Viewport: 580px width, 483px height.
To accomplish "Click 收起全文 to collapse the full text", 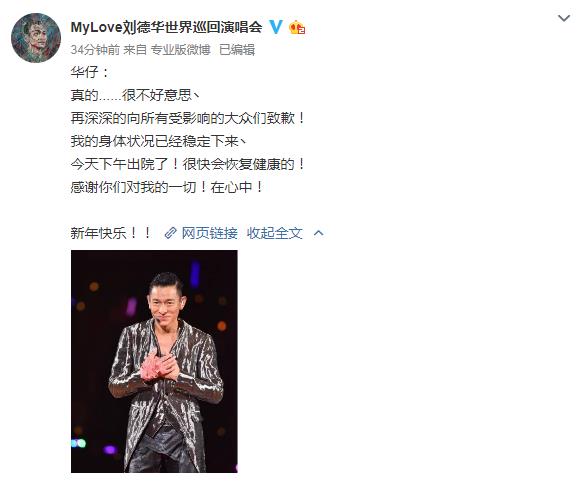I will point(275,233).
